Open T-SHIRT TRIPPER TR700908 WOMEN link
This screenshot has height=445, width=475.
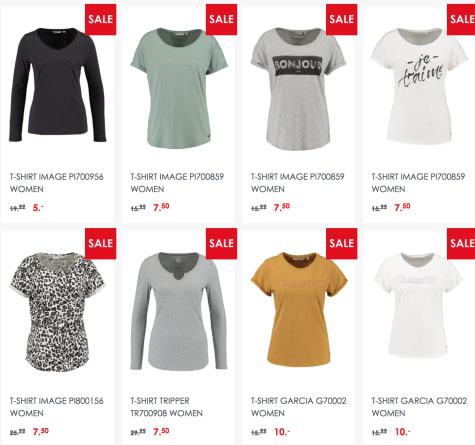point(166,407)
